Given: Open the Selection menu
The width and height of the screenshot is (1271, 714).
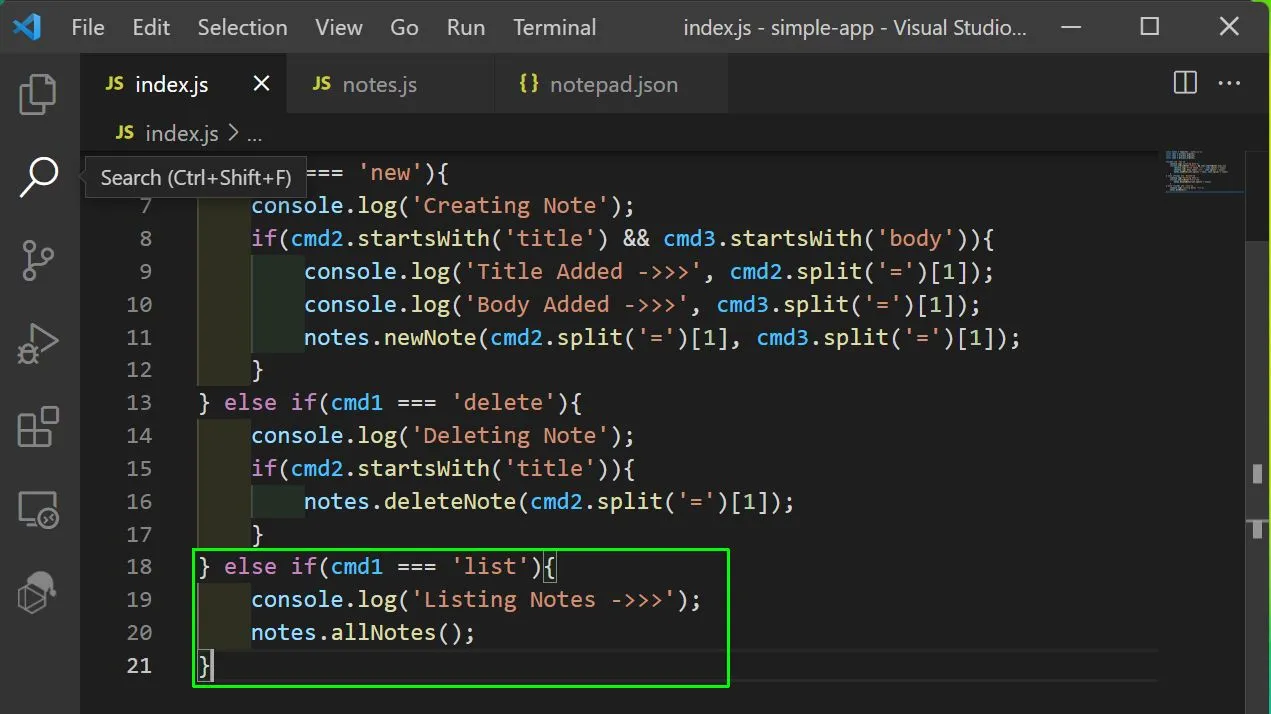Looking at the screenshot, I should (x=242, y=27).
